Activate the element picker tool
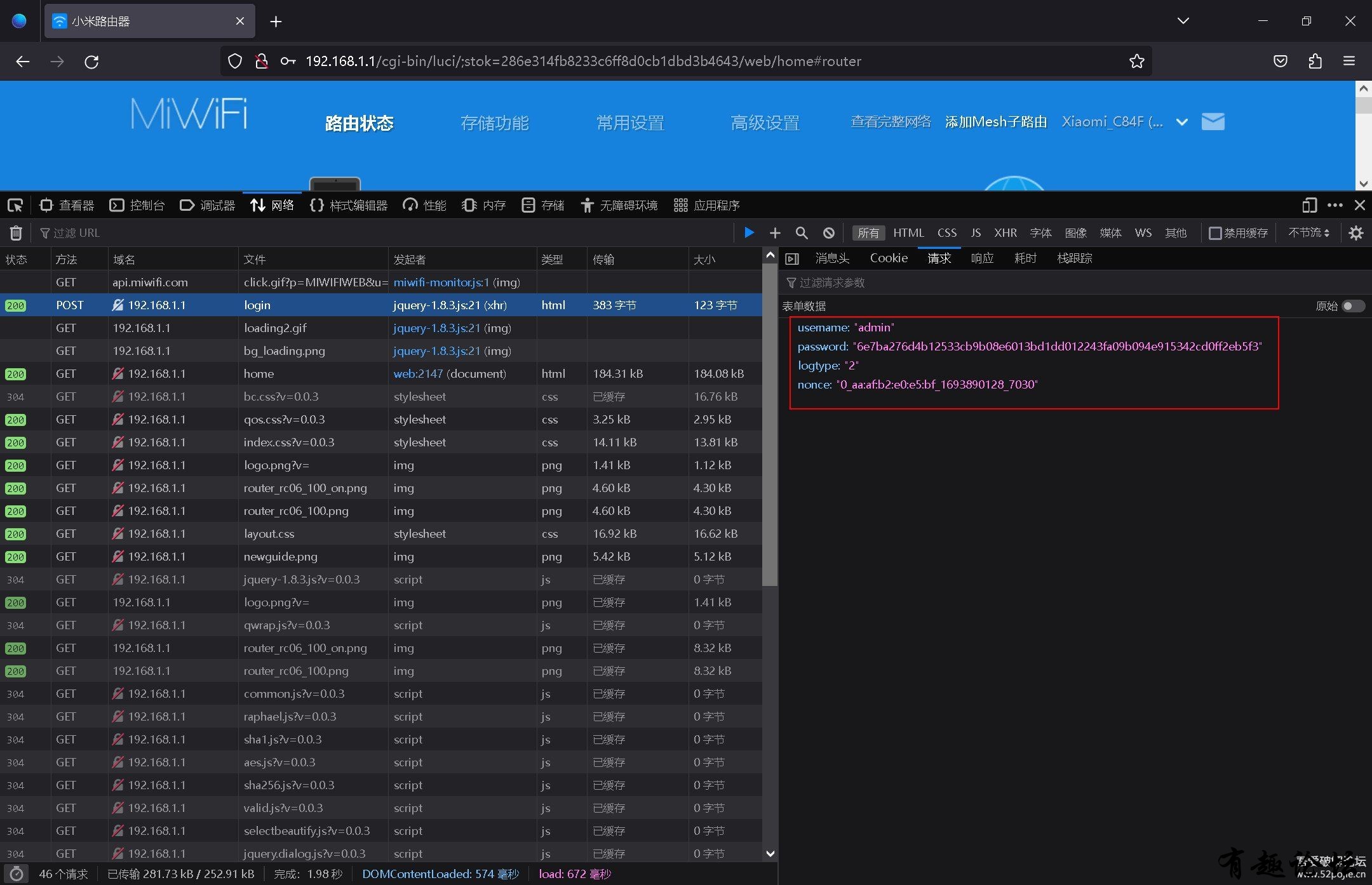This screenshot has width=1372, height=885. pos(15,205)
